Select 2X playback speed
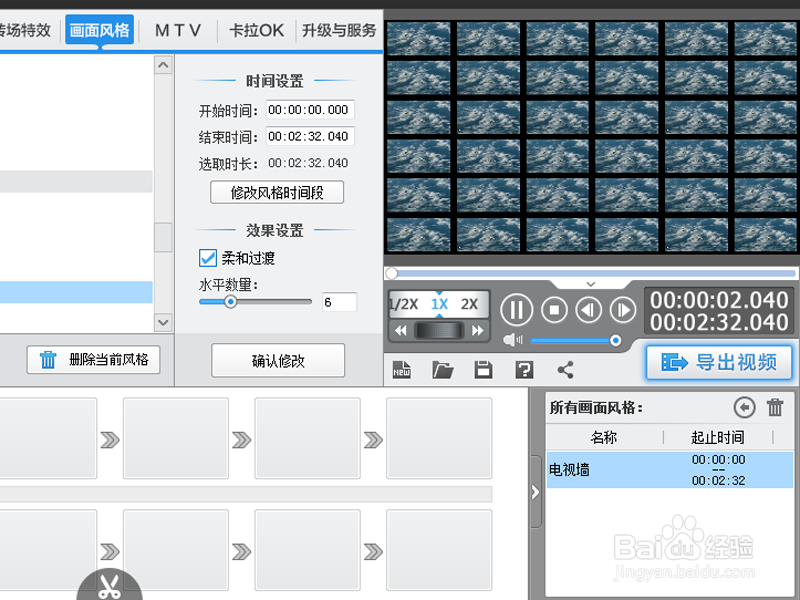The image size is (800, 600). pyautogui.click(x=469, y=304)
